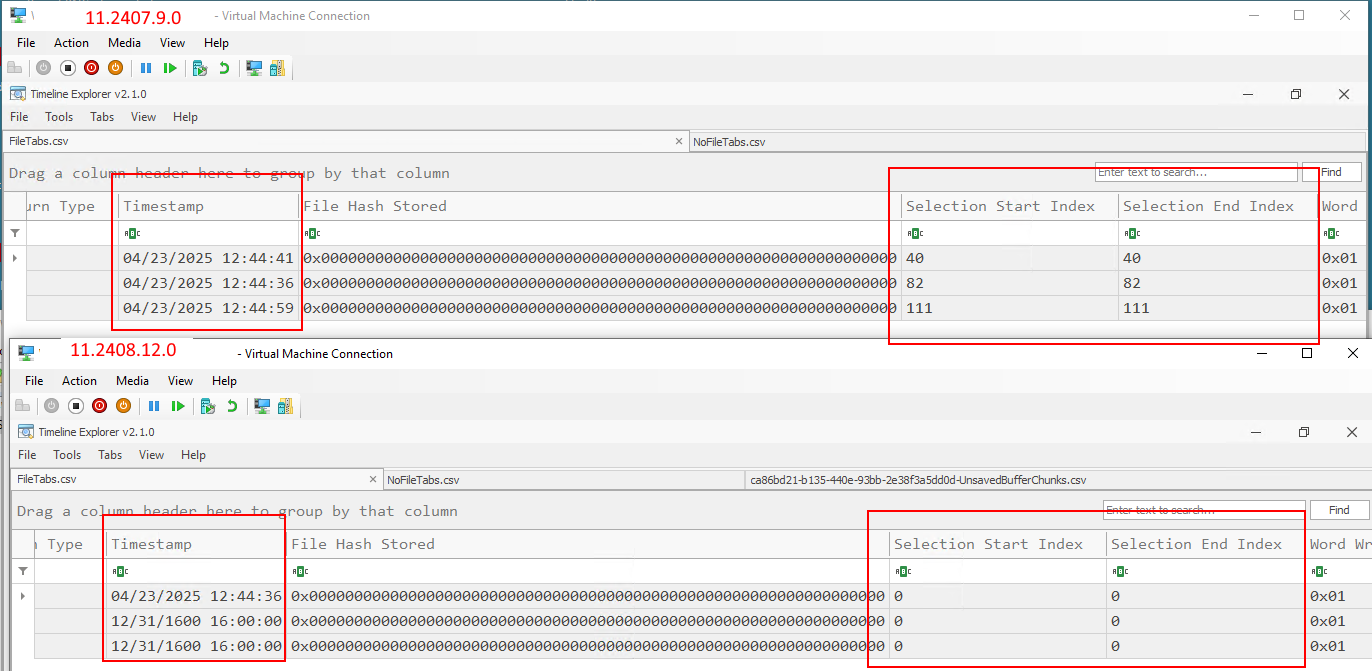The width and height of the screenshot is (1372, 671).
Task: Pause the VM in 11.2407.9.0 window
Action: 146,68
